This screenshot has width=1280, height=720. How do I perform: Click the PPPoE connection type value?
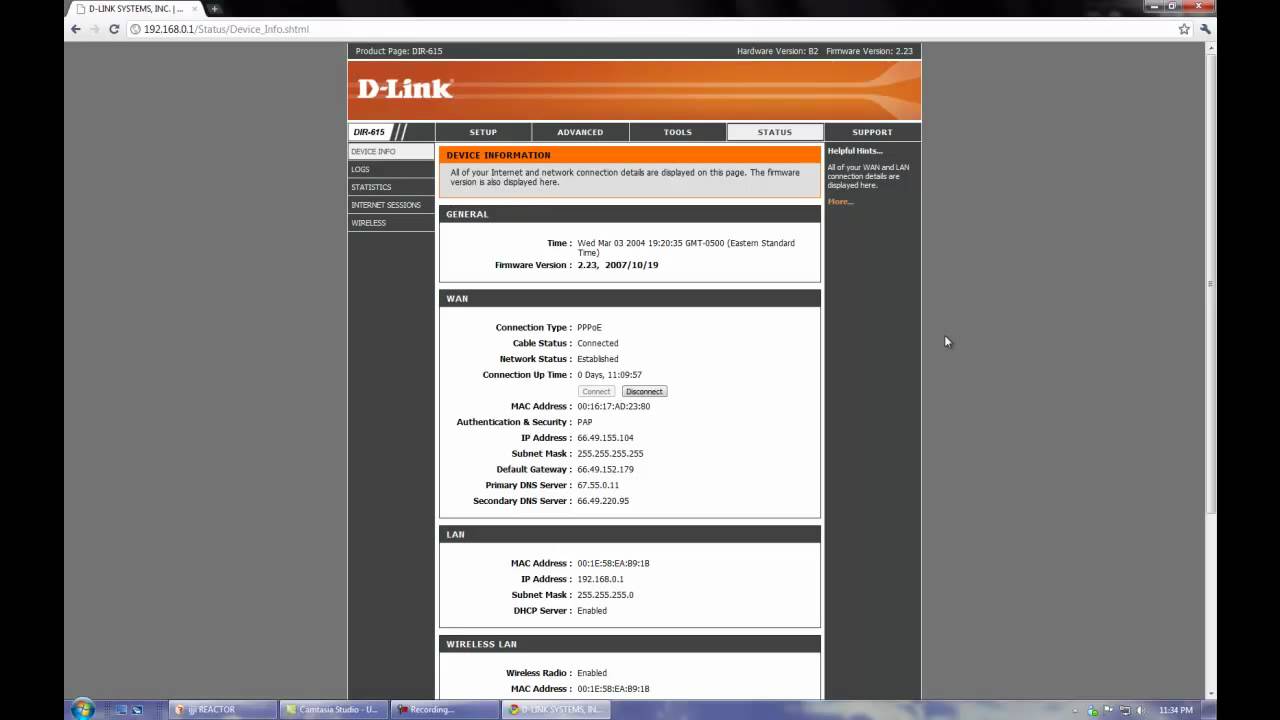(x=589, y=328)
